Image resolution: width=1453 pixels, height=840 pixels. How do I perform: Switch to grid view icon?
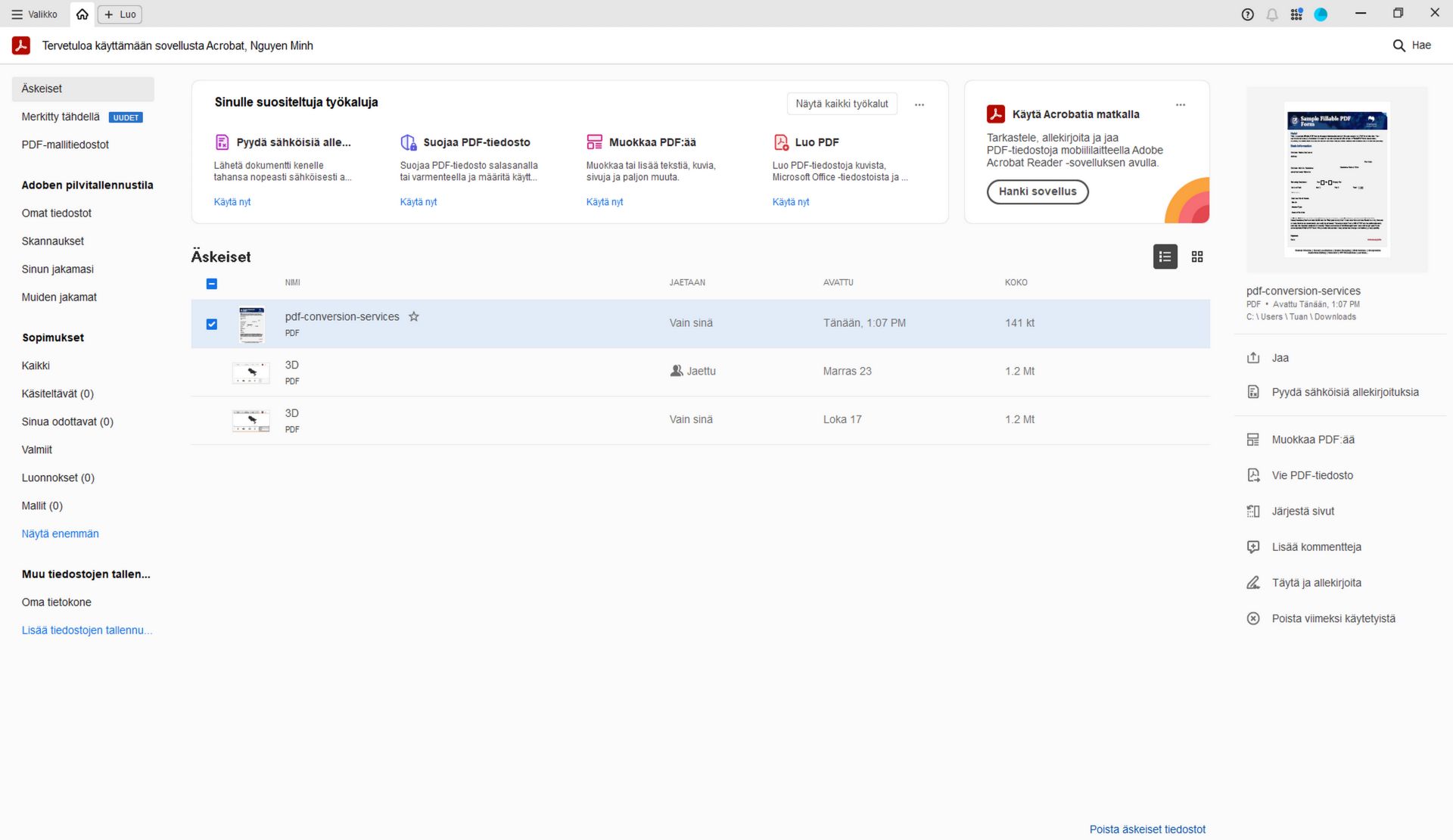pos(1197,257)
